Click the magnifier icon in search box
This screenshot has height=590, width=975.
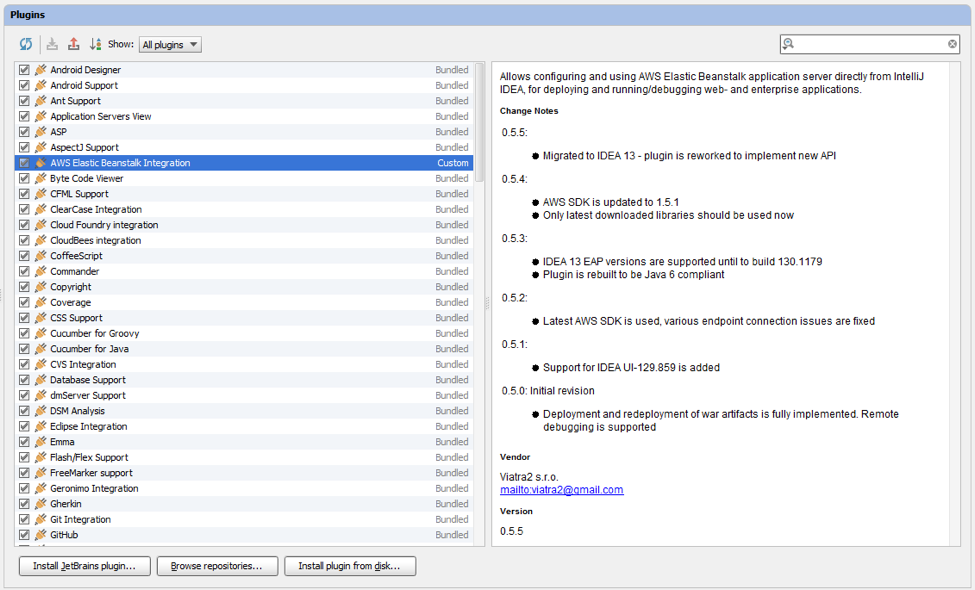pyautogui.click(x=788, y=44)
